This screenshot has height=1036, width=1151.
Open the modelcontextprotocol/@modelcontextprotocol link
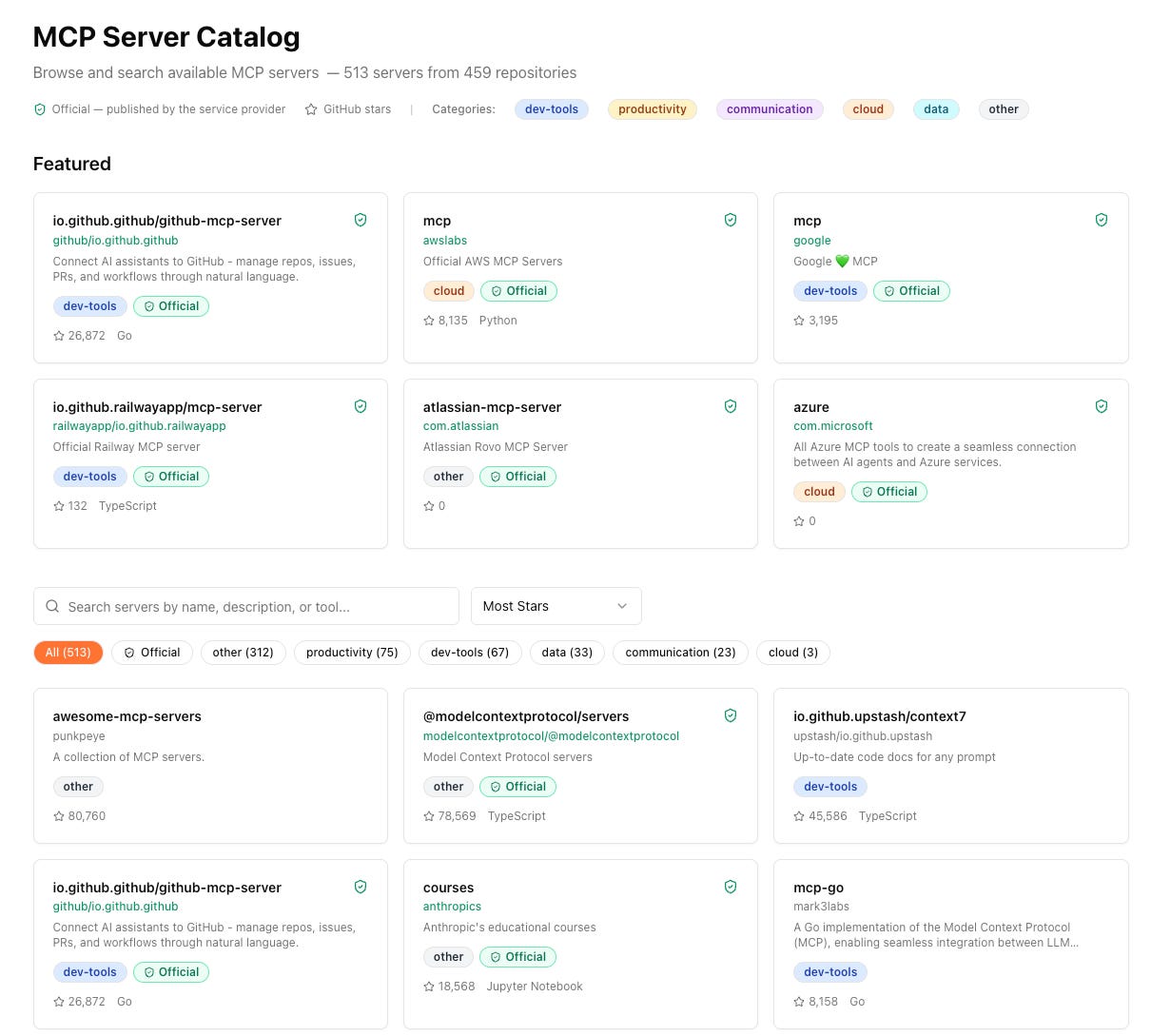pyautogui.click(x=552, y=736)
